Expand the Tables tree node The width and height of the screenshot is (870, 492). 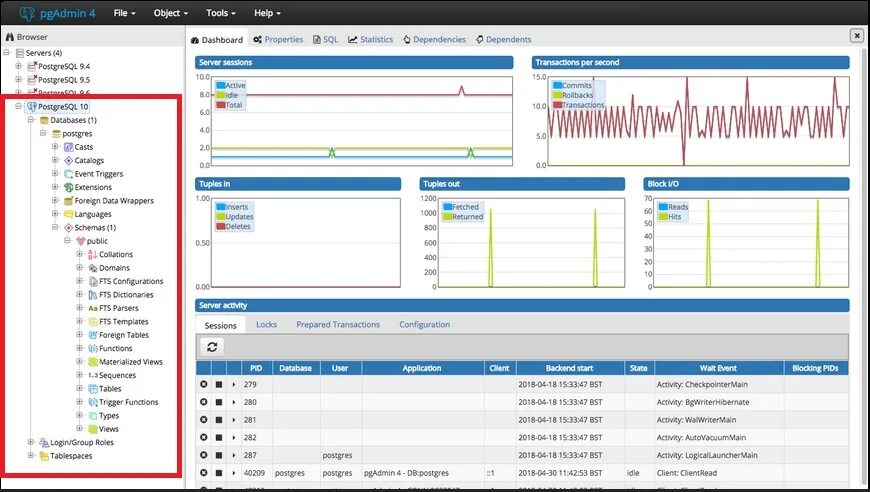[79, 388]
